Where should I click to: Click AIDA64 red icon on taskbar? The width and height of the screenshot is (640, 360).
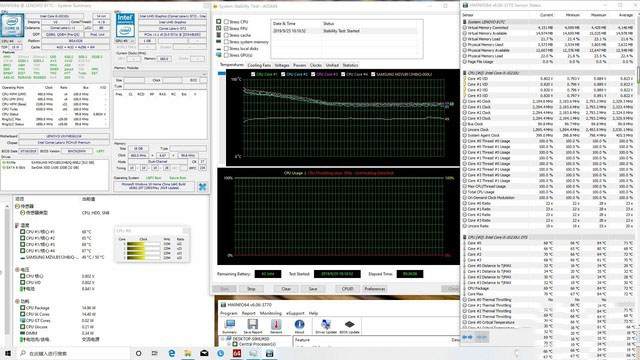coord(237,353)
